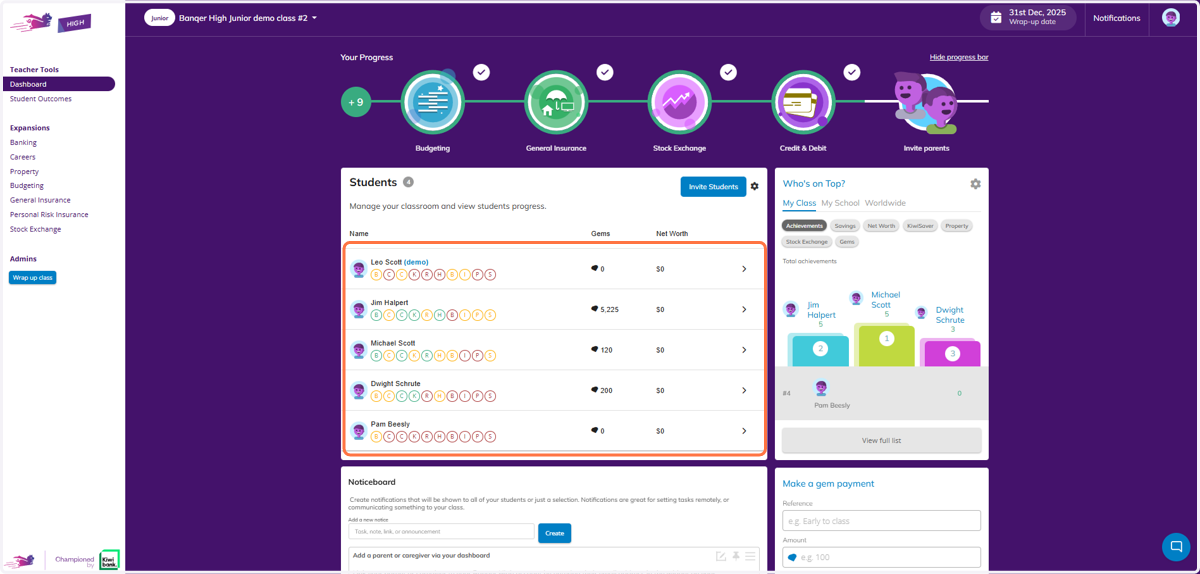
Task: Switch to My Class tab
Action: coord(799,203)
